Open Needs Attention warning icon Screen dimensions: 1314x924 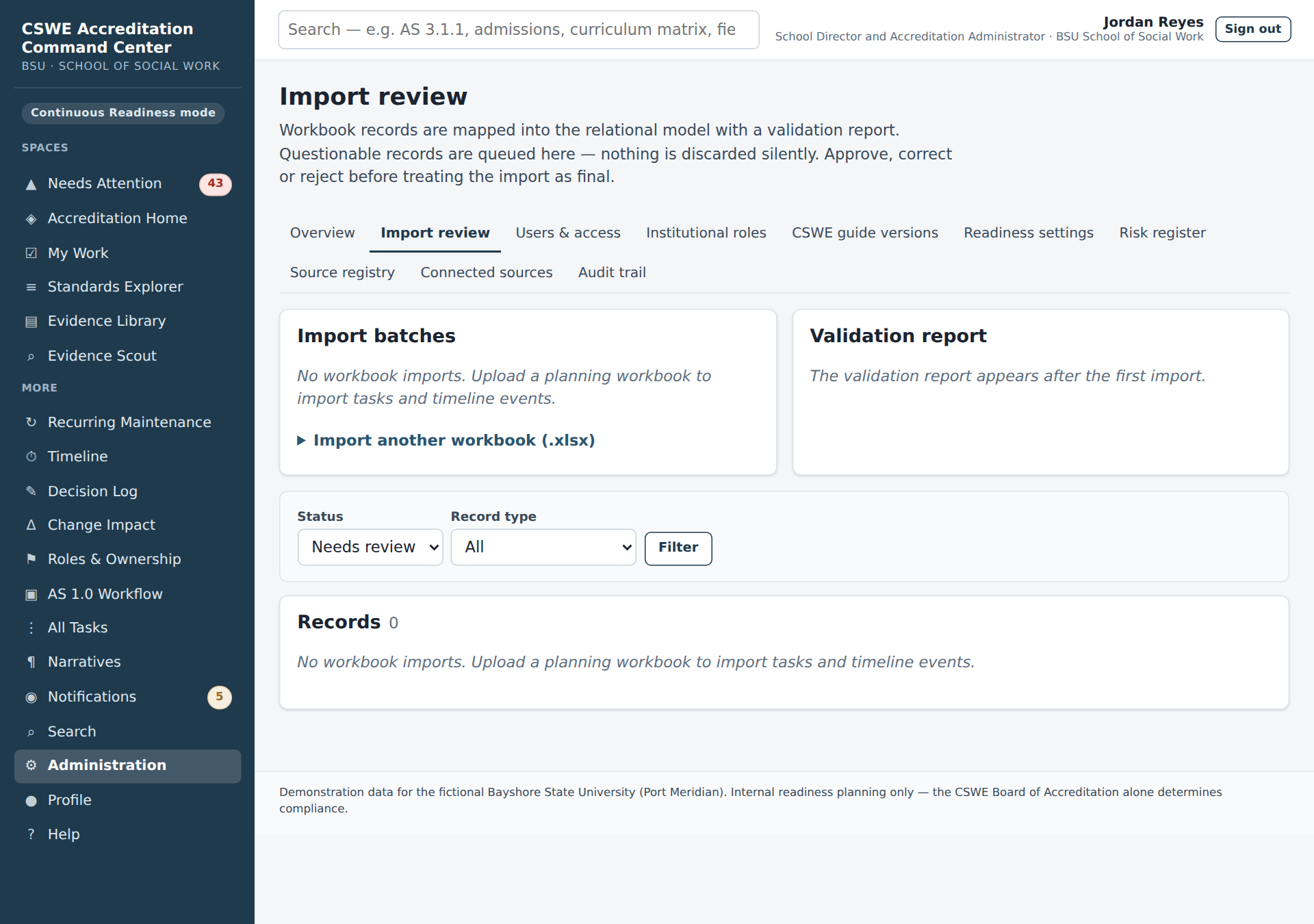(x=31, y=184)
